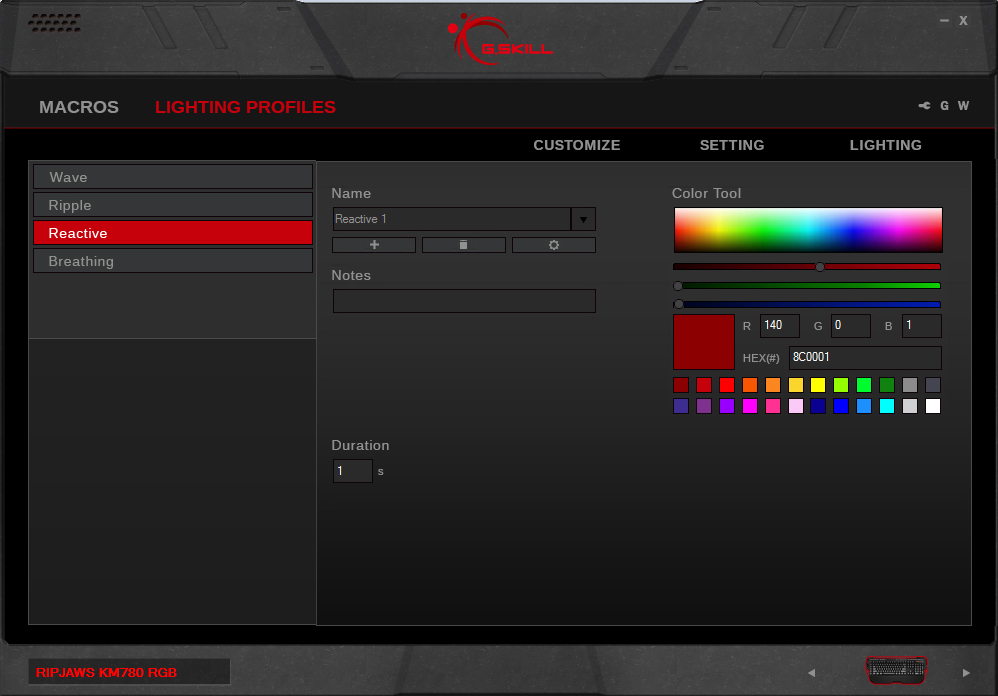
Task: Click the green channel slider
Action: click(806, 286)
